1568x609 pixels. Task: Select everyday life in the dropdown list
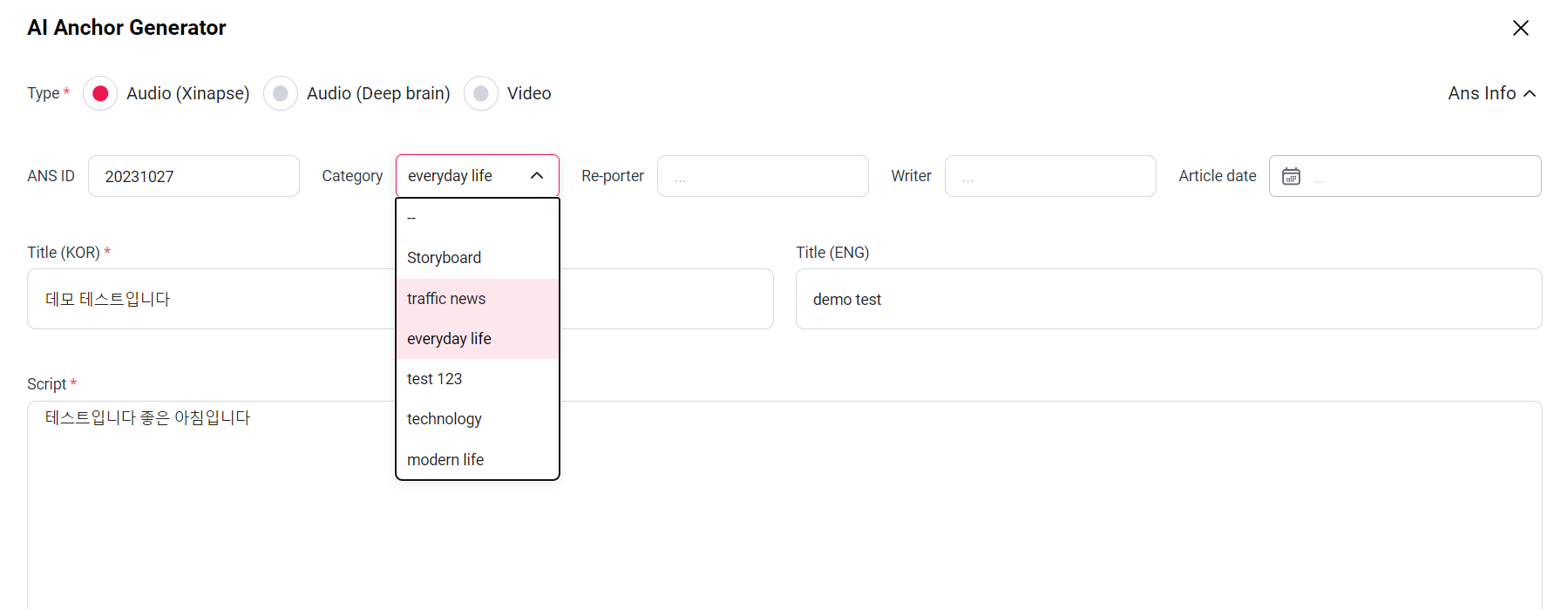(449, 339)
